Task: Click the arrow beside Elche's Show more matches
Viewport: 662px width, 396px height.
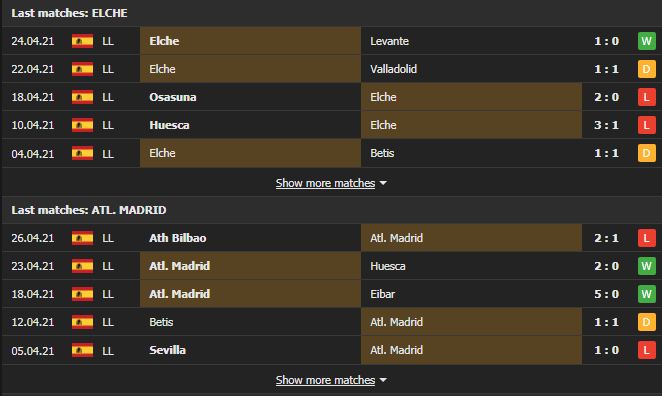Action: 383,183
